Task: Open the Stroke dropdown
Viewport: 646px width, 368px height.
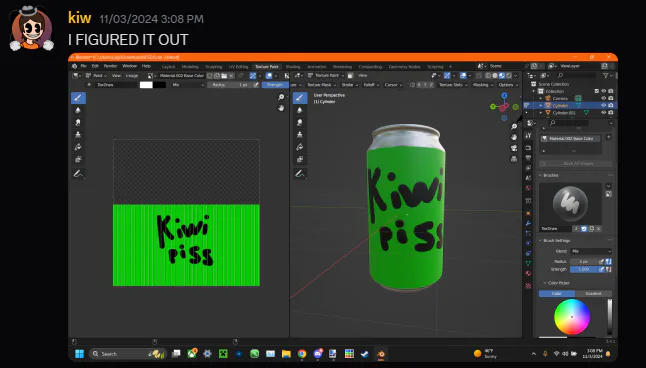Action: coord(349,85)
